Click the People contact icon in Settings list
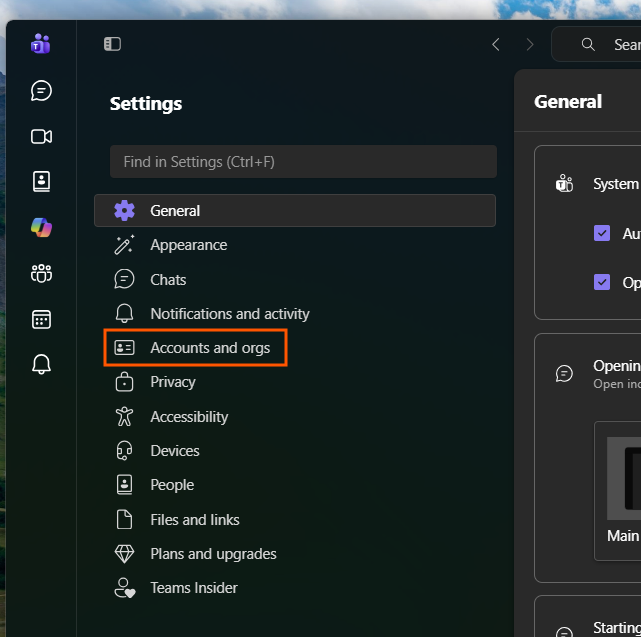 124,484
